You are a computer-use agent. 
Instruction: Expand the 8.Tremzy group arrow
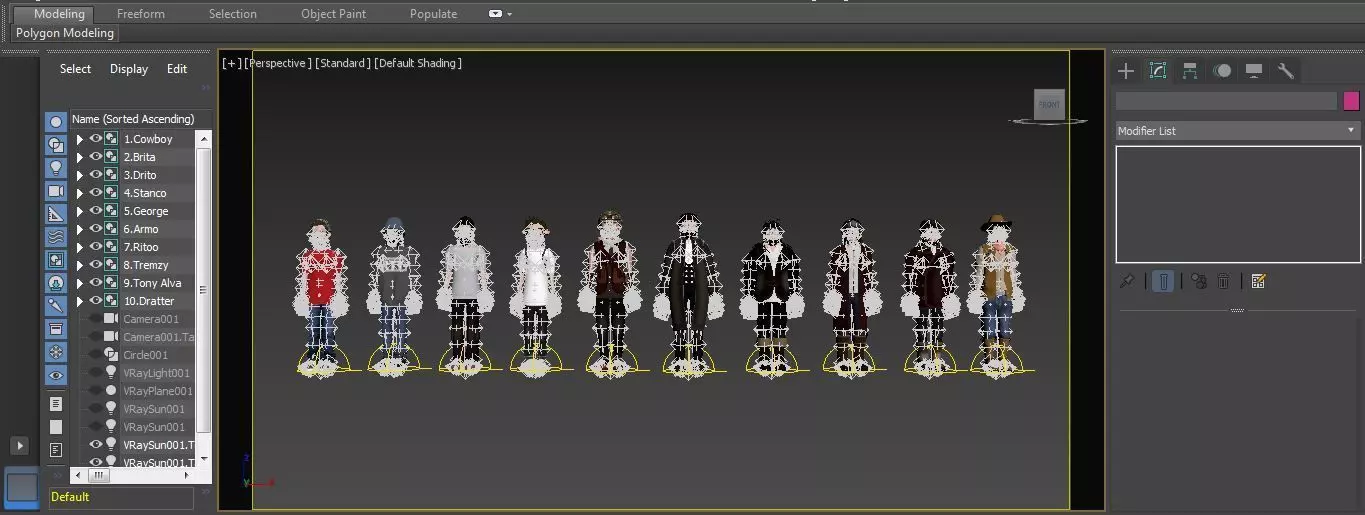[80, 265]
